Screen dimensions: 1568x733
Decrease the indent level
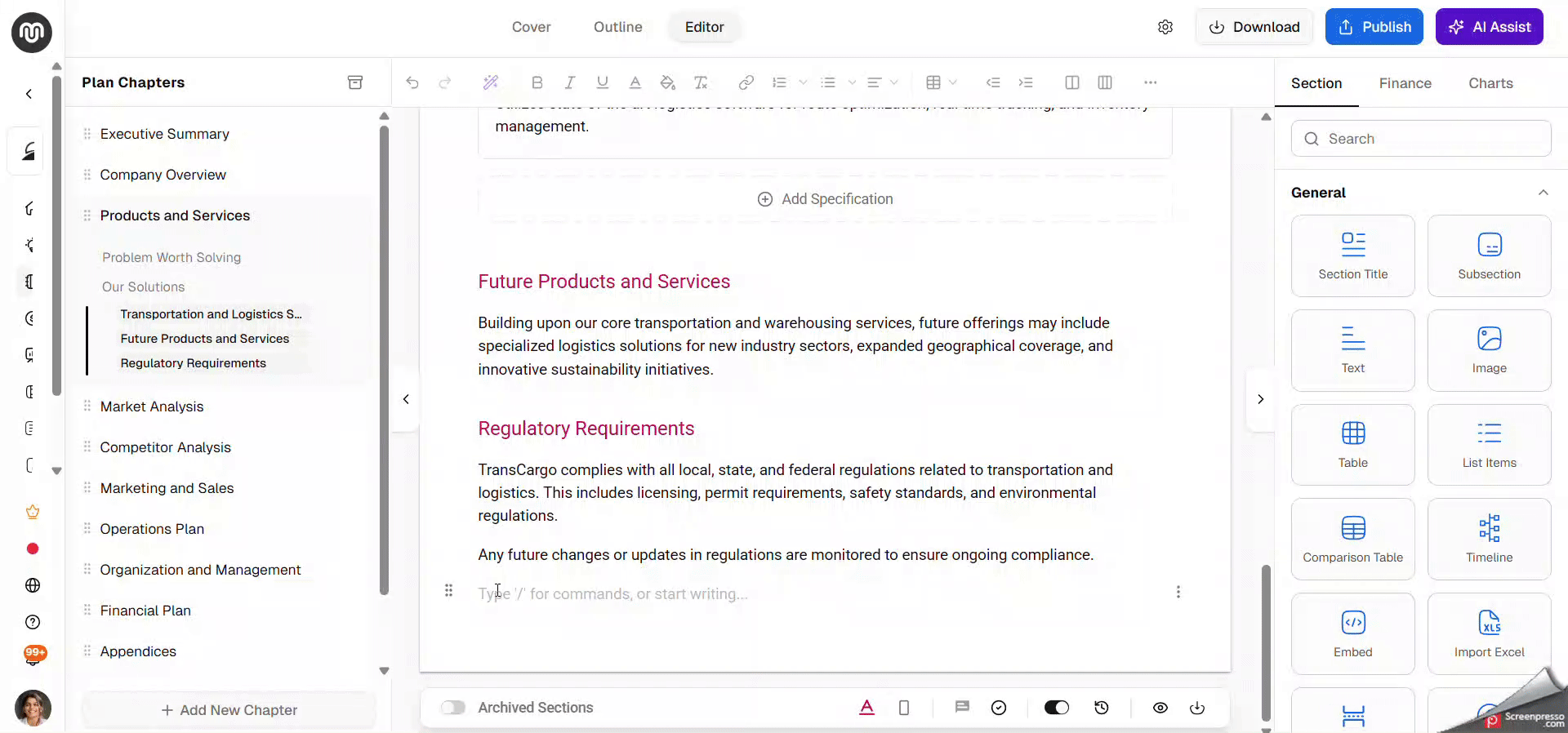click(993, 82)
